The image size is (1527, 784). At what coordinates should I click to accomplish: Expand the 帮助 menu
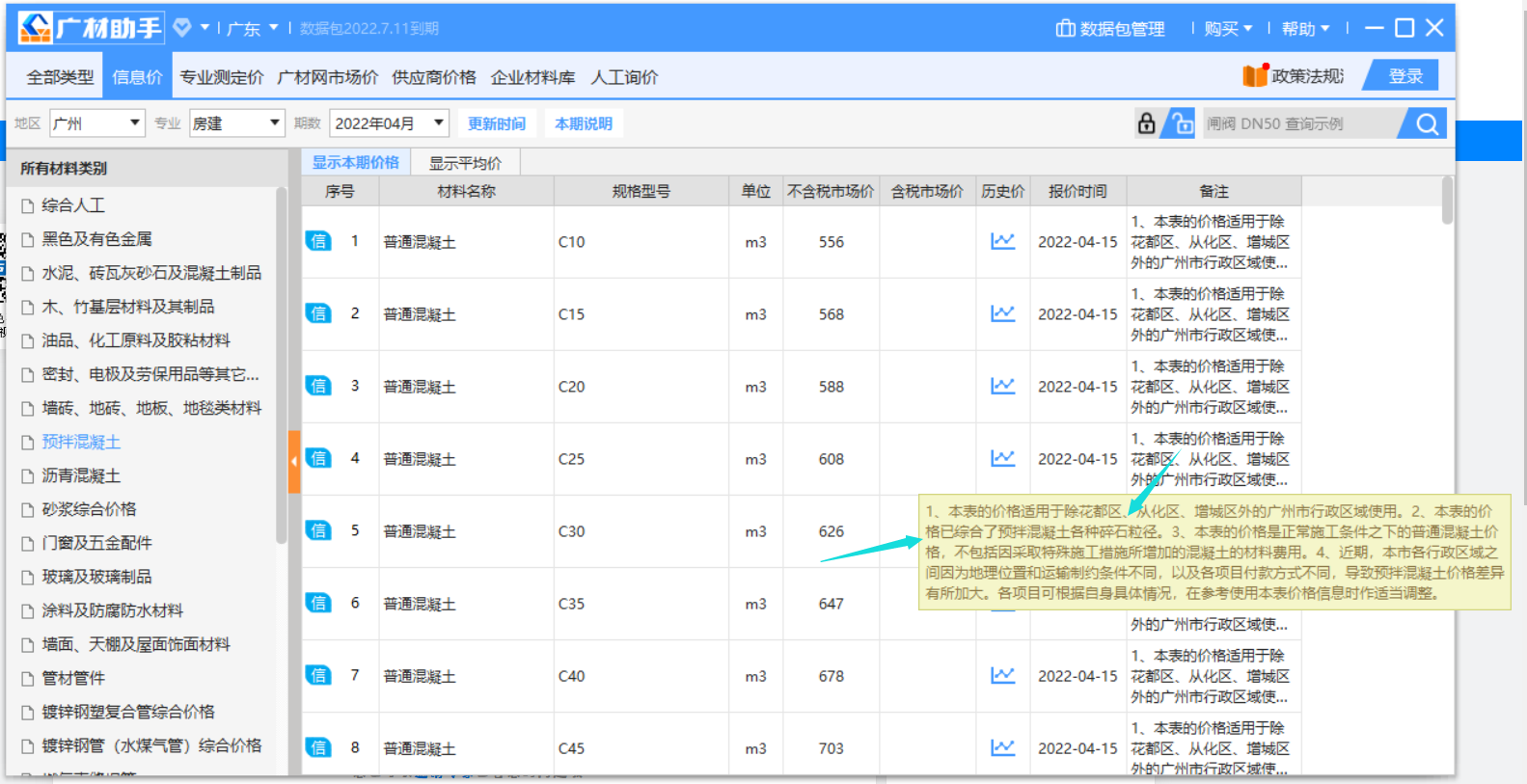pos(1305,29)
